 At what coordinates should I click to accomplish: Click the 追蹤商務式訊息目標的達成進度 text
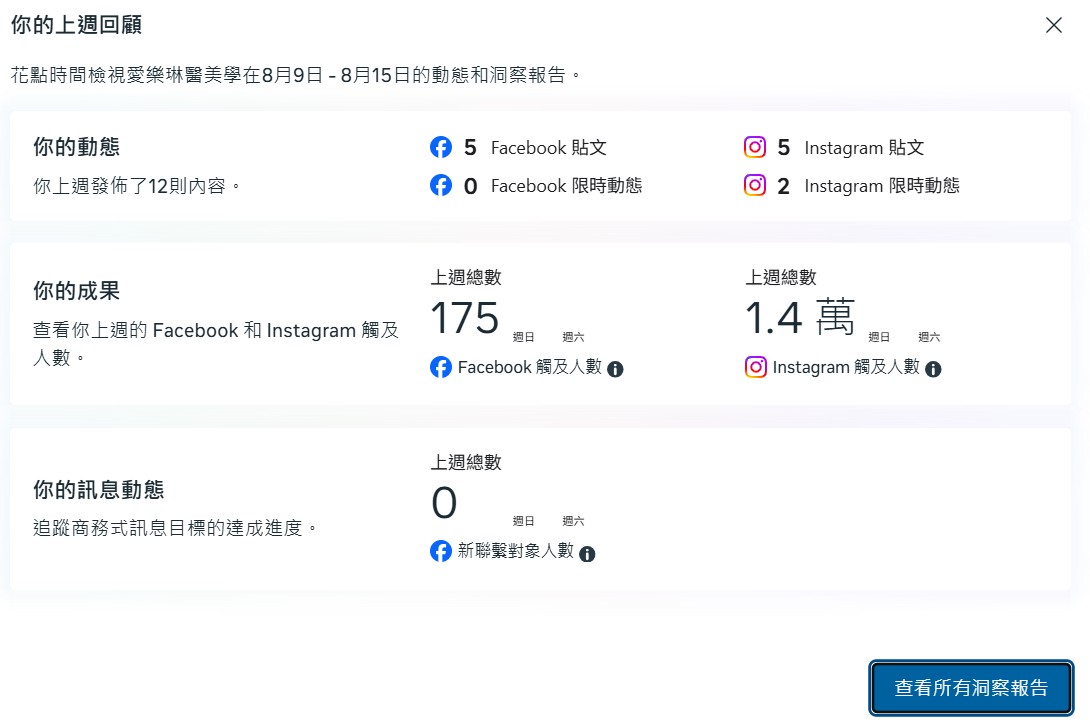[x=175, y=529]
